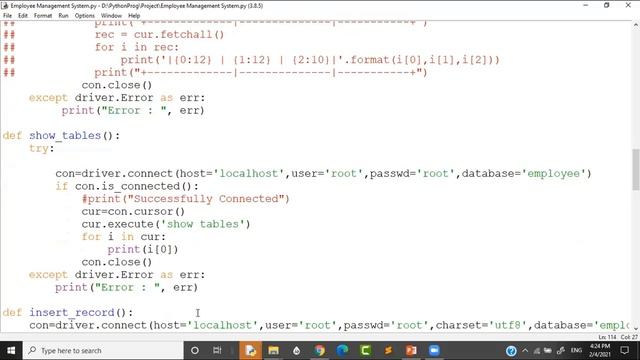Open Sublime Text from the taskbar
Image resolution: width=640 pixels, height=360 pixels.
point(388,351)
